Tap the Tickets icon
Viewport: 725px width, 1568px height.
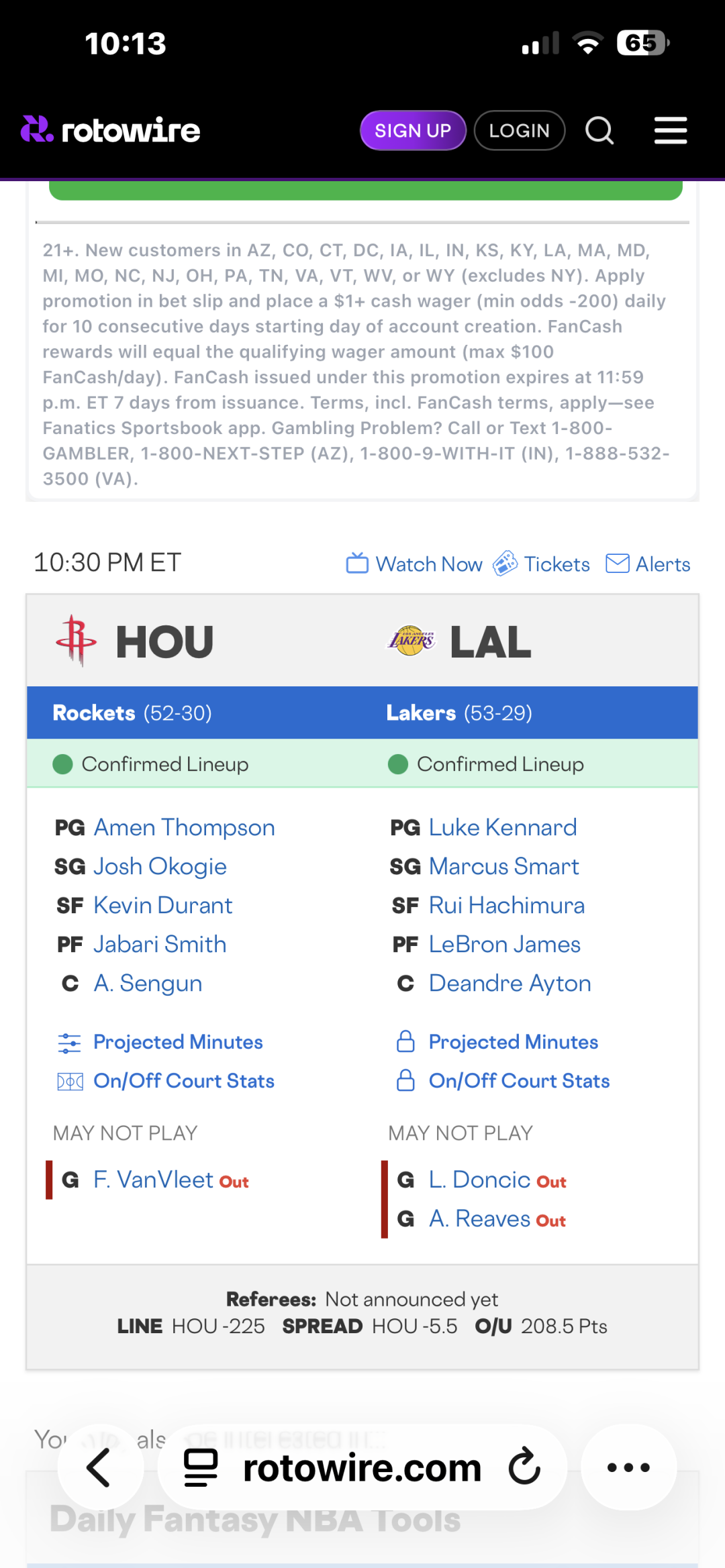tap(505, 564)
